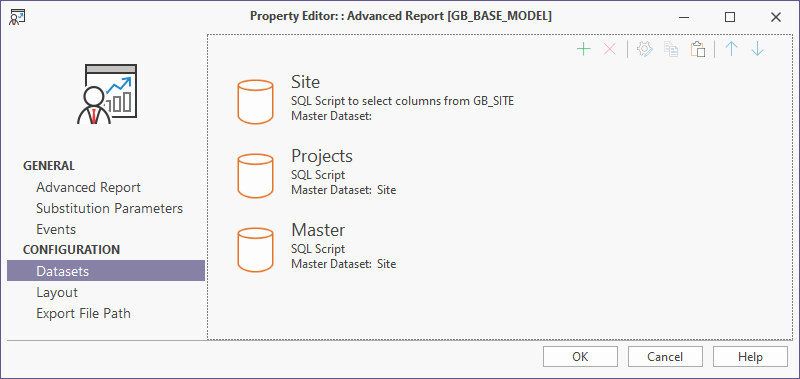Open Substitution Parameters section
This screenshot has height=379, width=800.
click(x=109, y=208)
